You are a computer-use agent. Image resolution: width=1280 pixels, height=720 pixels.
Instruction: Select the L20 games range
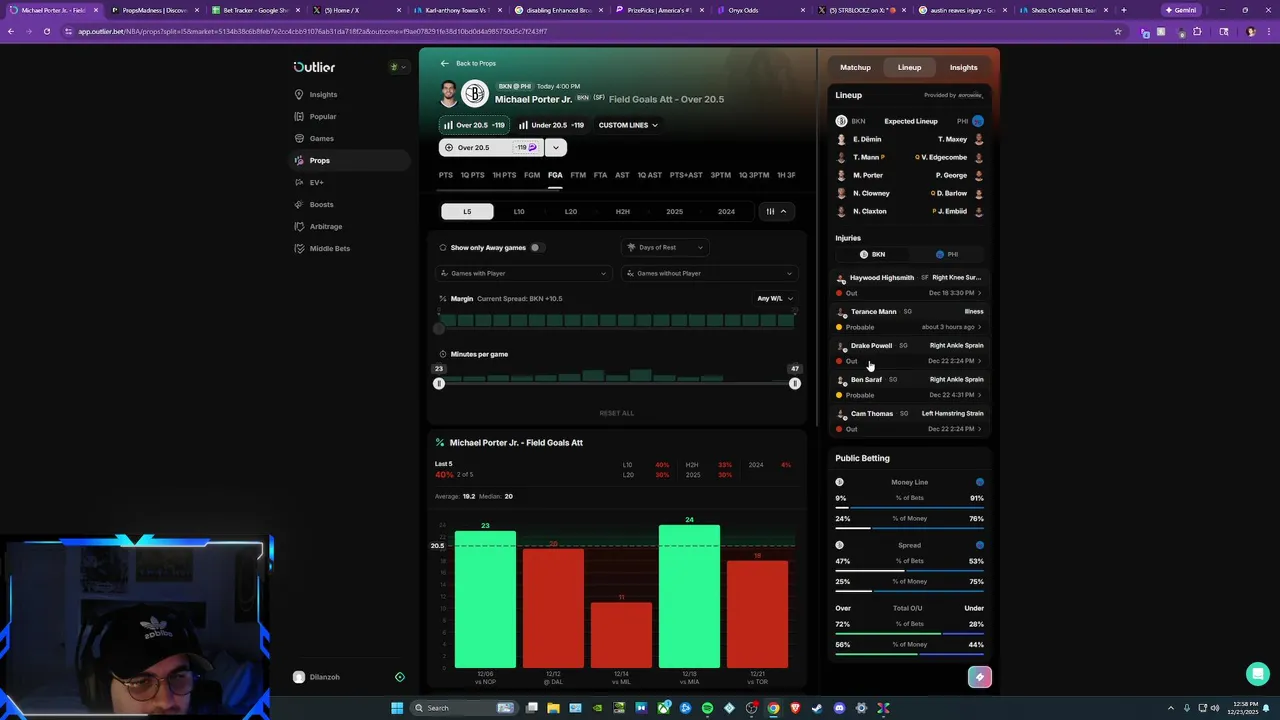571,211
